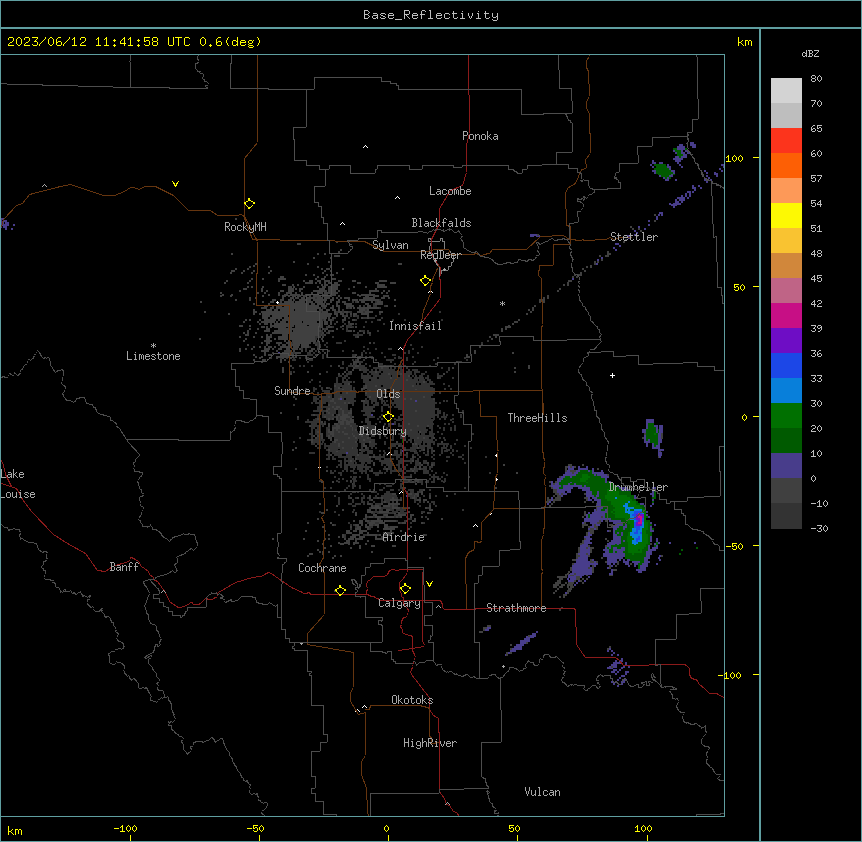Click the Lacombe label
The width and height of the screenshot is (862, 842).
(x=450, y=191)
